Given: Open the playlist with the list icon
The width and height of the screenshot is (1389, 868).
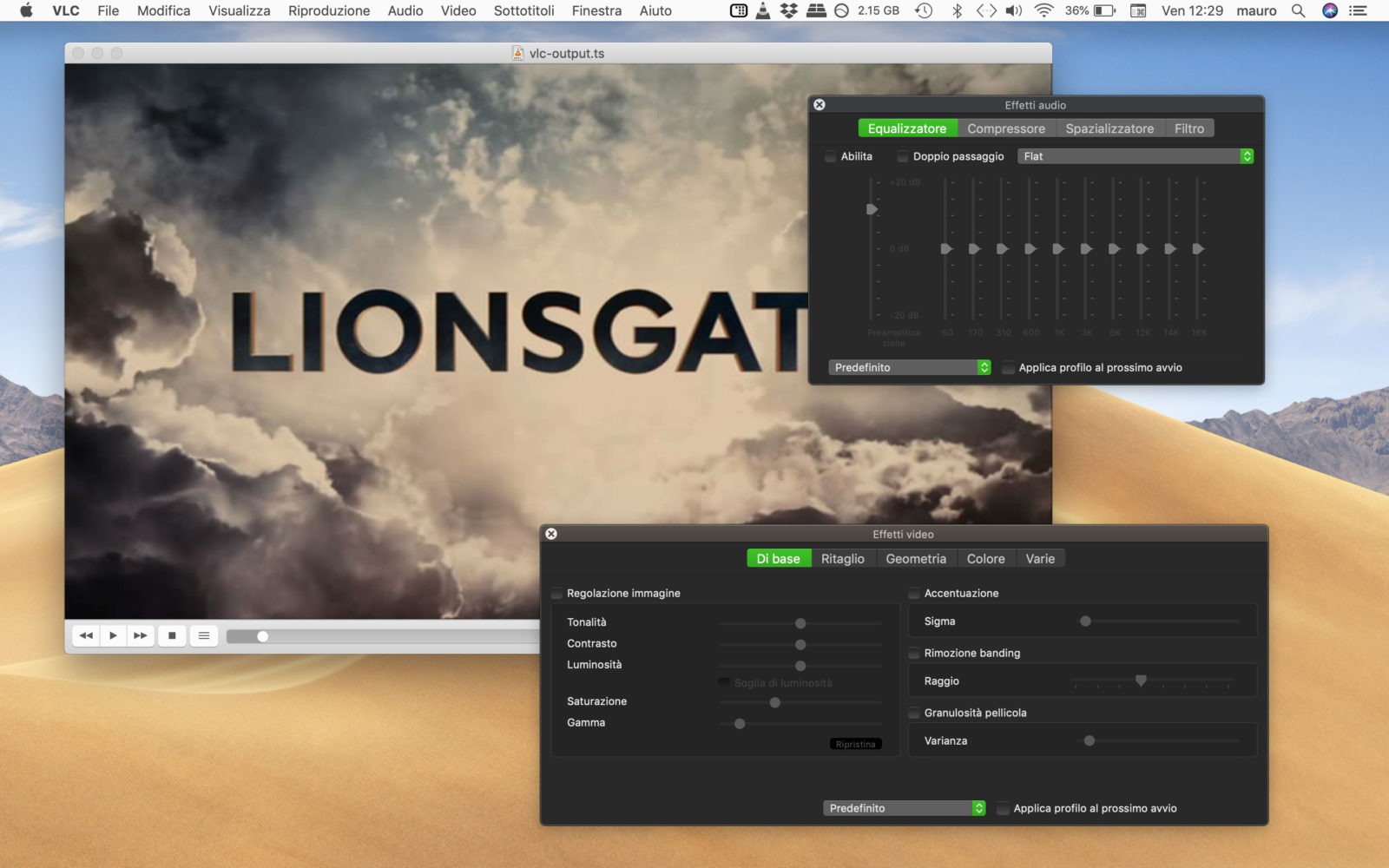Looking at the screenshot, I should [204, 635].
